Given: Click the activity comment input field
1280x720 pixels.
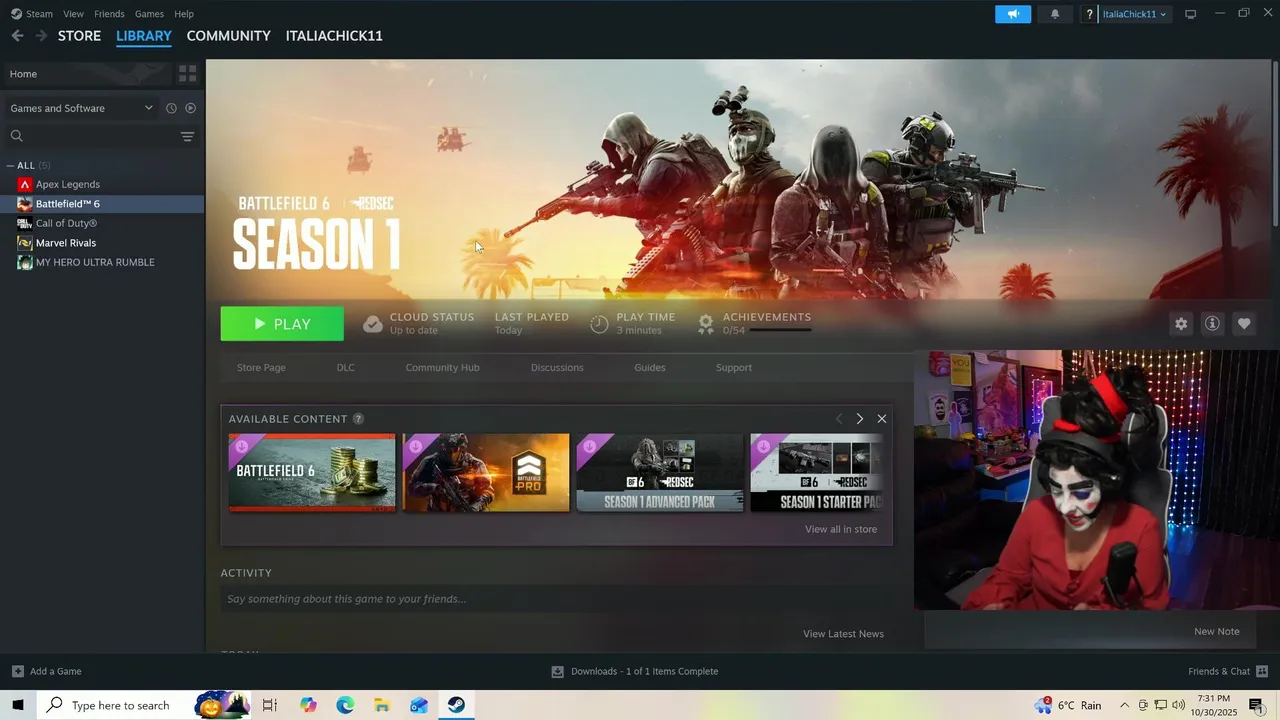Looking at the screenshot, I should pyautogui.click(x=555, y=599).
